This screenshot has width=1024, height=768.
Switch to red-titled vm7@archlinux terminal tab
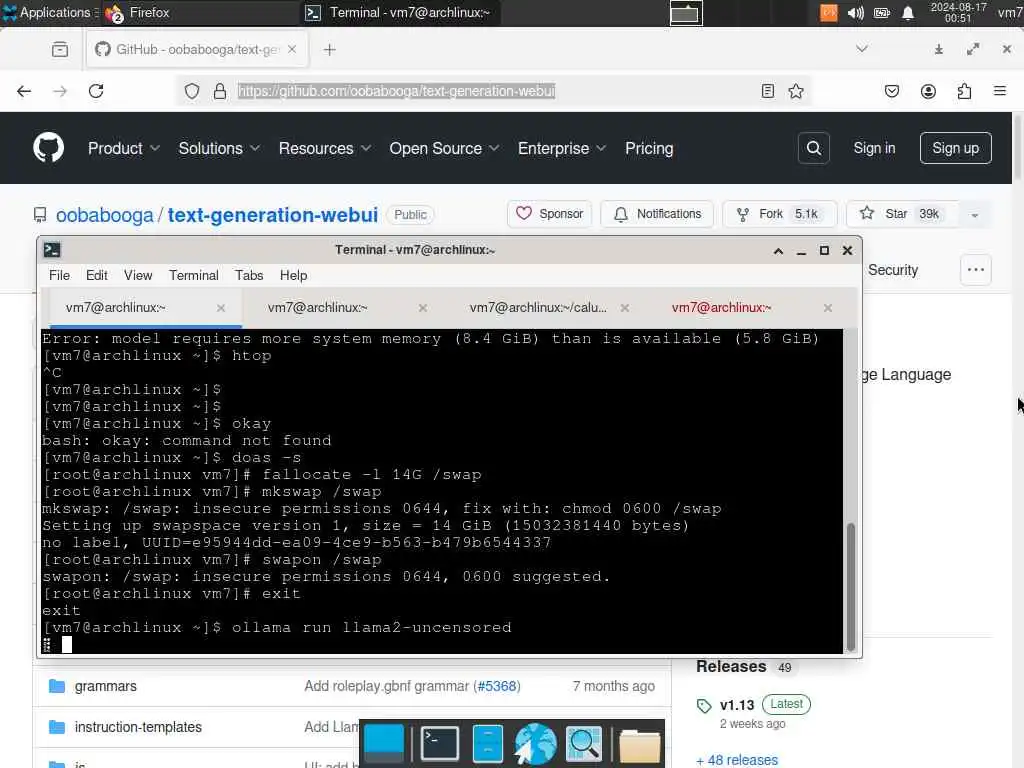point(722,308)
